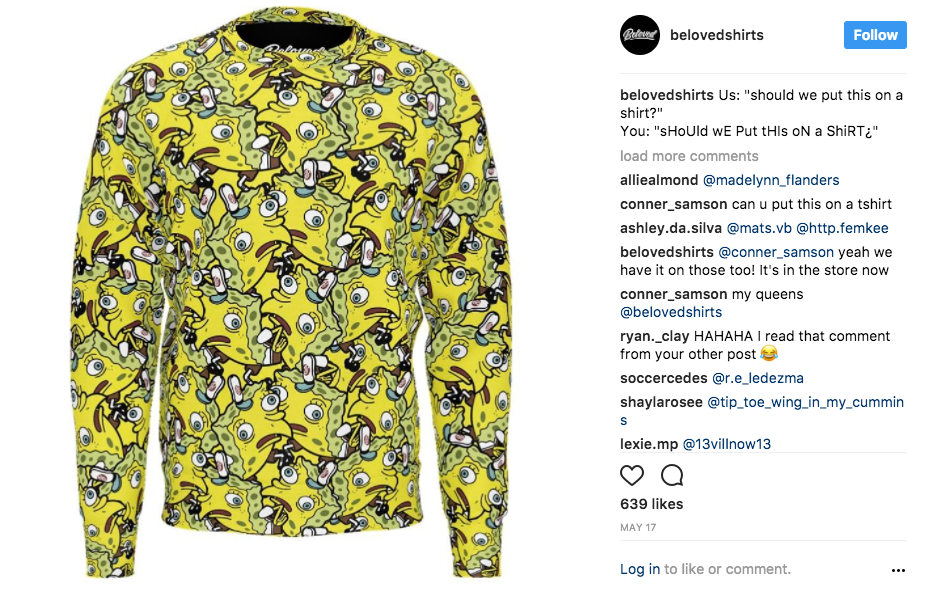
Task: Open the @r.e_ledezma mention
Action: tap(758, 379)
